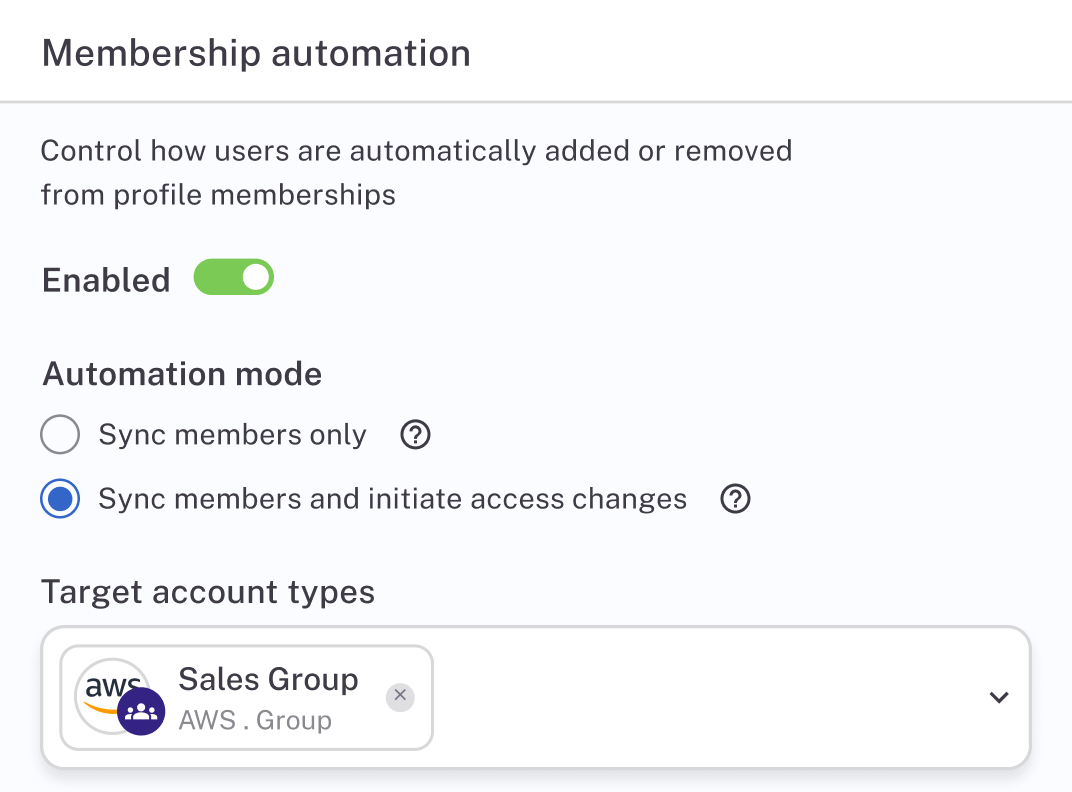Click the question mark beside initiate access changes
The image size is (1072, 792).
[x=735, y=499]
